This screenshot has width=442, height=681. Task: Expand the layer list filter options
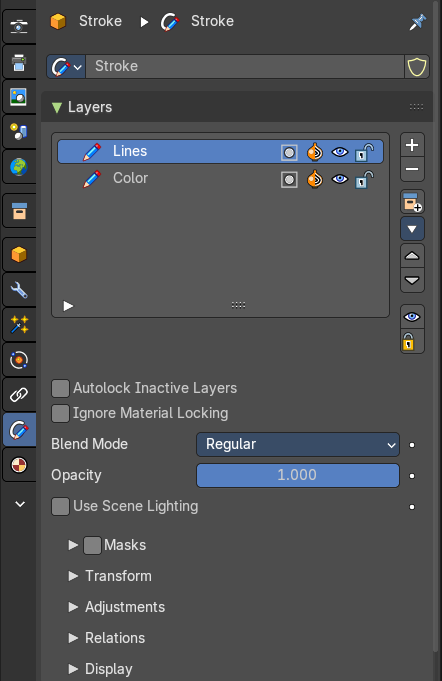68,306
